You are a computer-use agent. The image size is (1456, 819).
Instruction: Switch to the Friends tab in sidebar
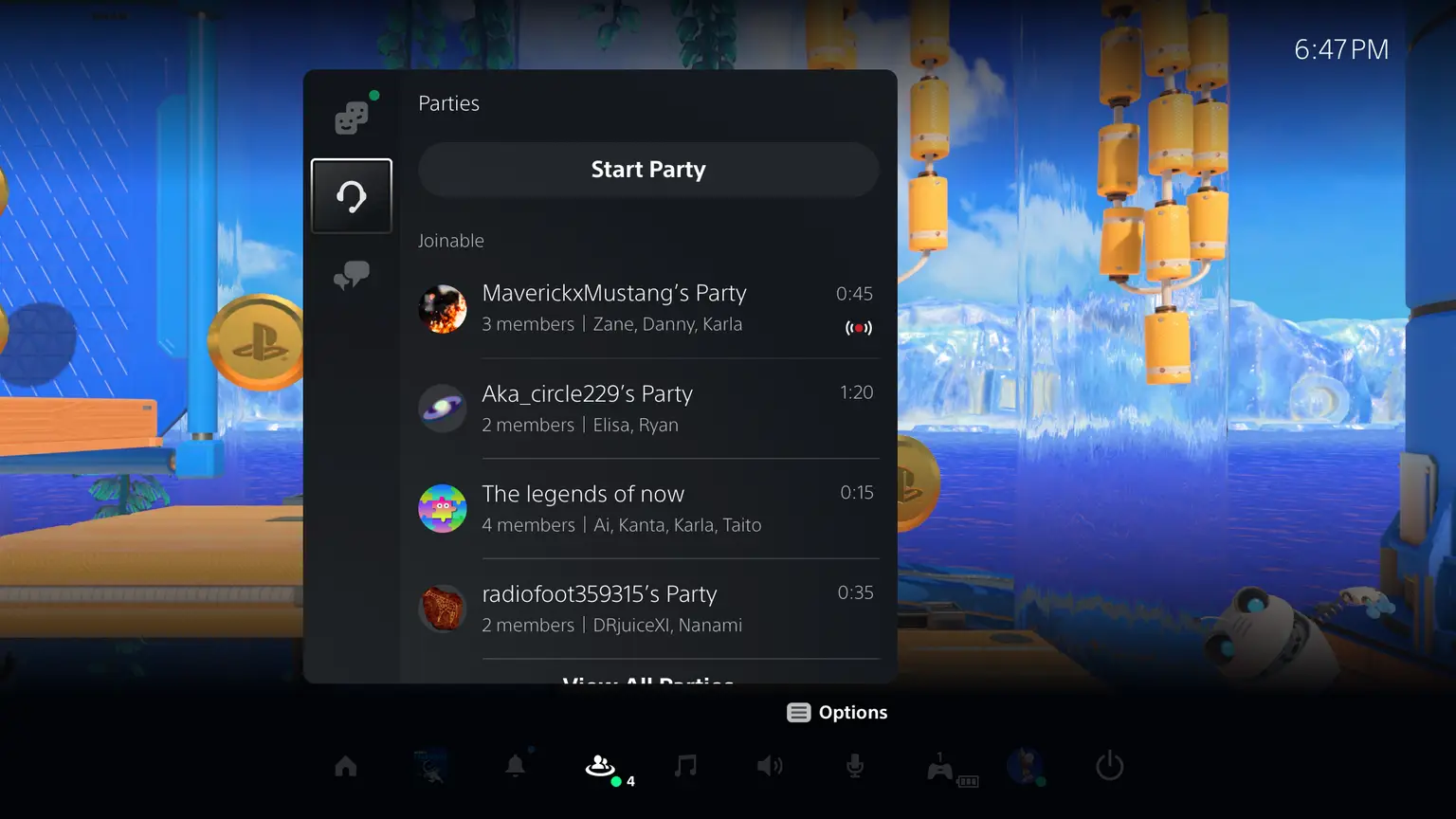[352, 118]
